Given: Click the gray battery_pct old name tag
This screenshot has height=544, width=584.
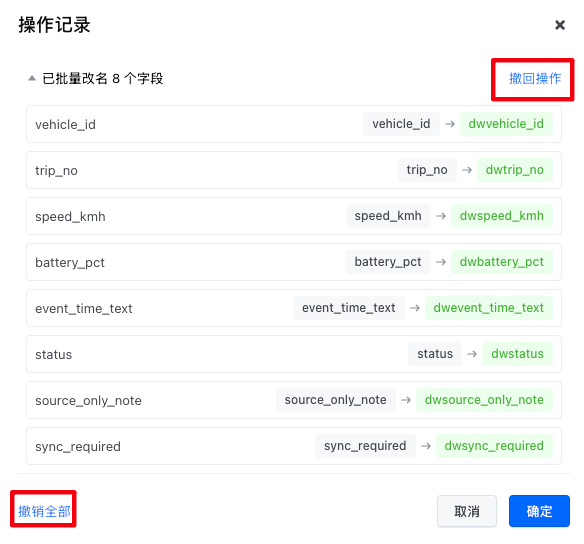Looking at the screenshot, I should 388,262.
